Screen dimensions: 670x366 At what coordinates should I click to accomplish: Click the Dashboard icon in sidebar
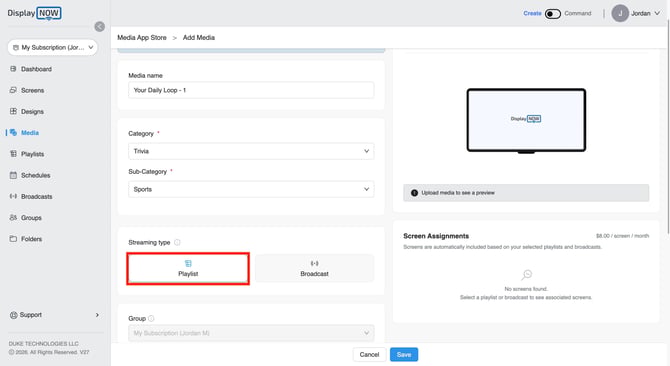pos(13,69)
